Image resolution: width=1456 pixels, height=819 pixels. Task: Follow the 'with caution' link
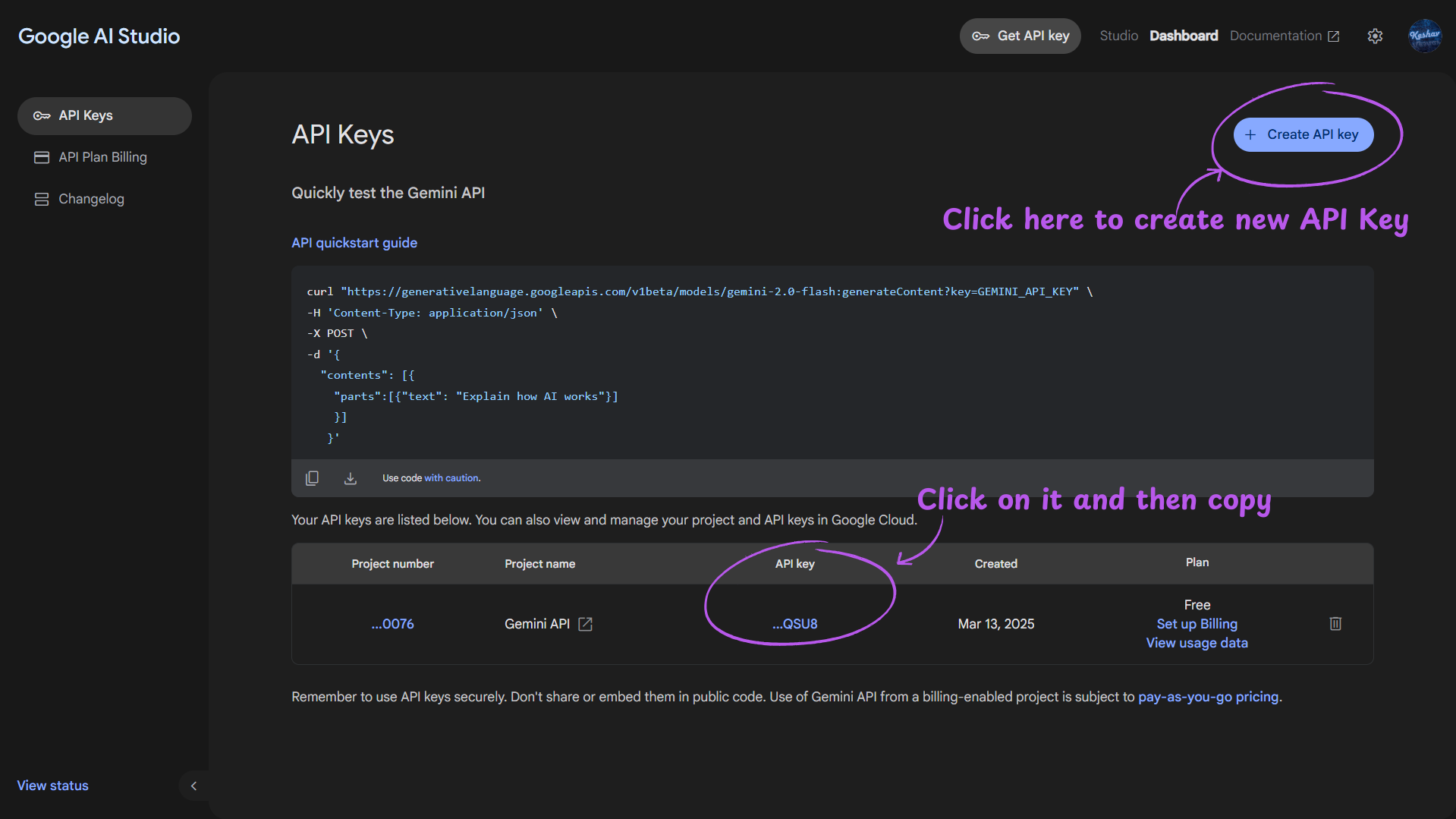pyautogui.click(x=451, y=478)
